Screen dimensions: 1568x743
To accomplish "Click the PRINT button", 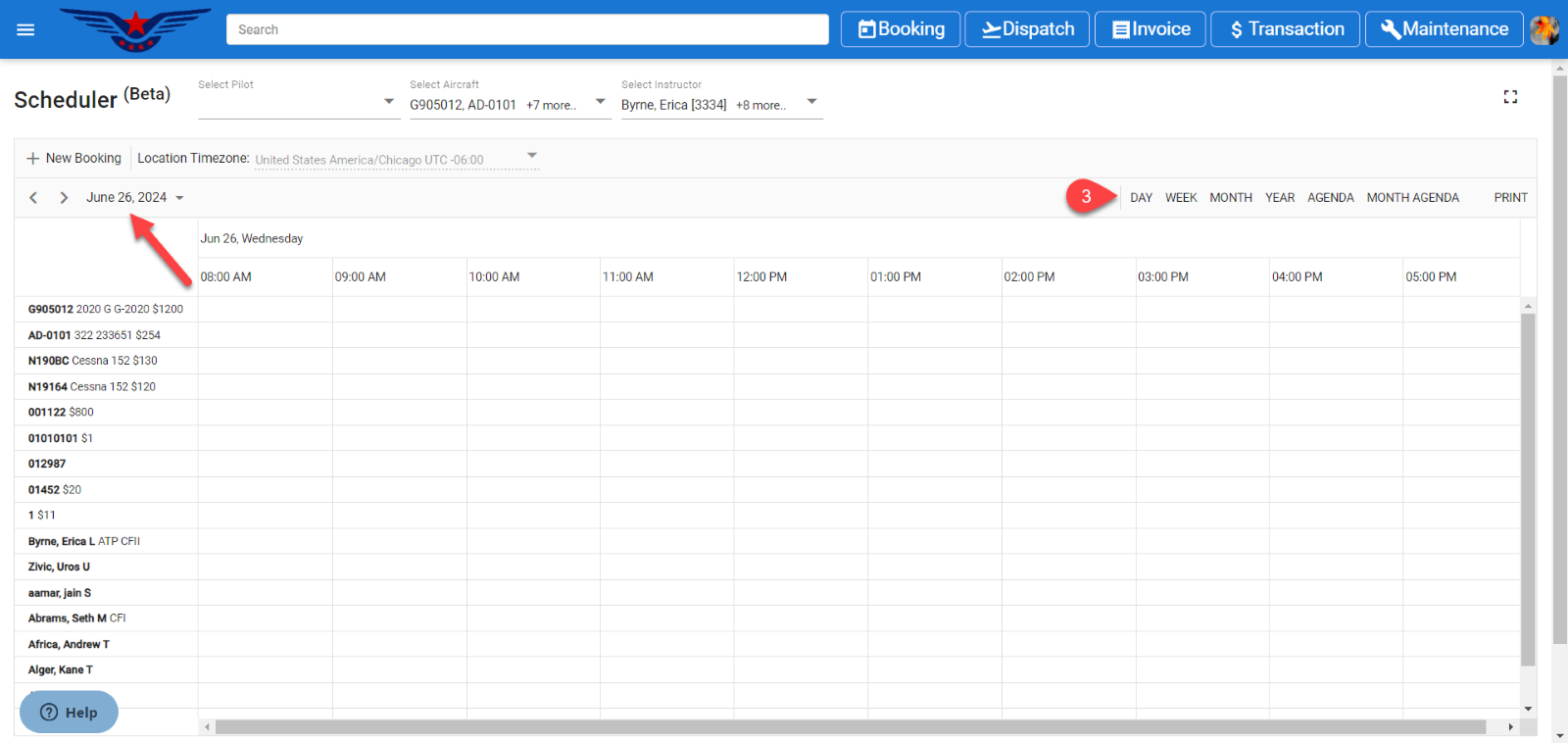I will point(1510,198).
